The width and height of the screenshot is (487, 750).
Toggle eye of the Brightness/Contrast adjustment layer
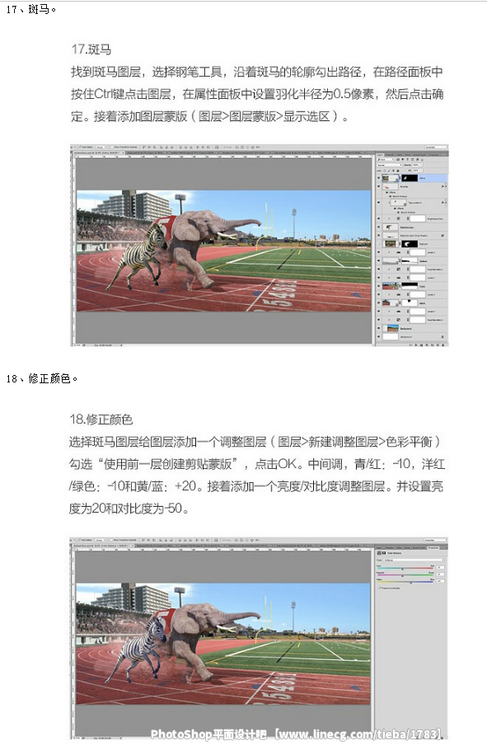click(x=378, y=219)
